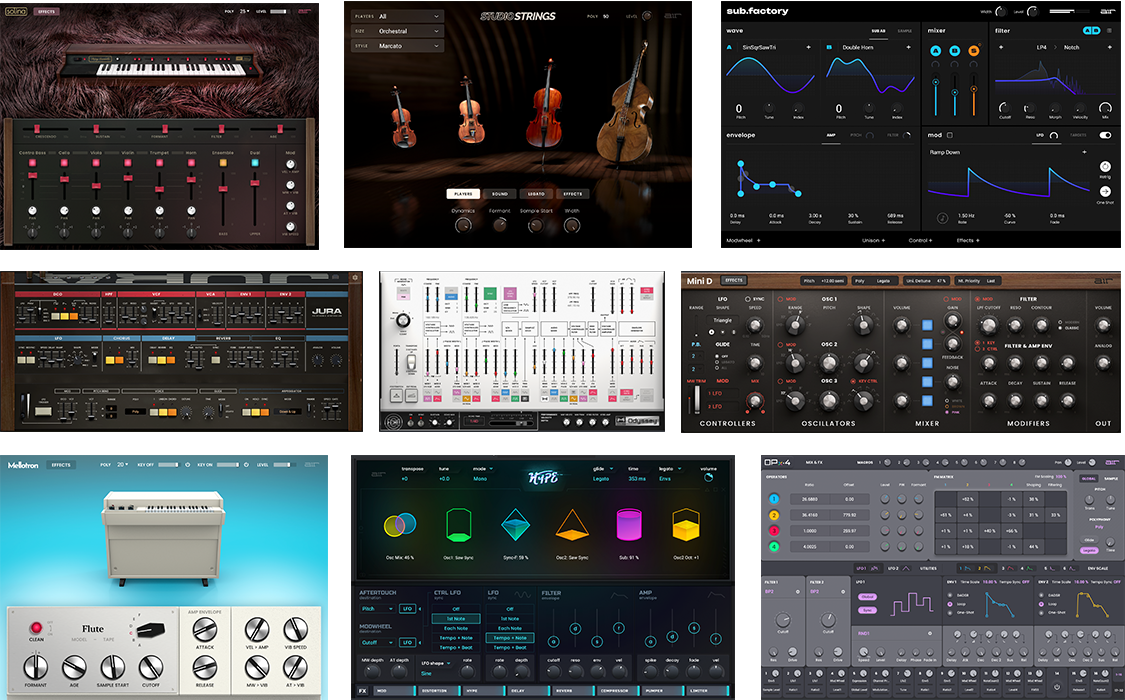Select the ENV 1 Loop radio in OPx-4
This screenshot has height=700, width=1125.
pyautogui.click(x=951, y=604)
